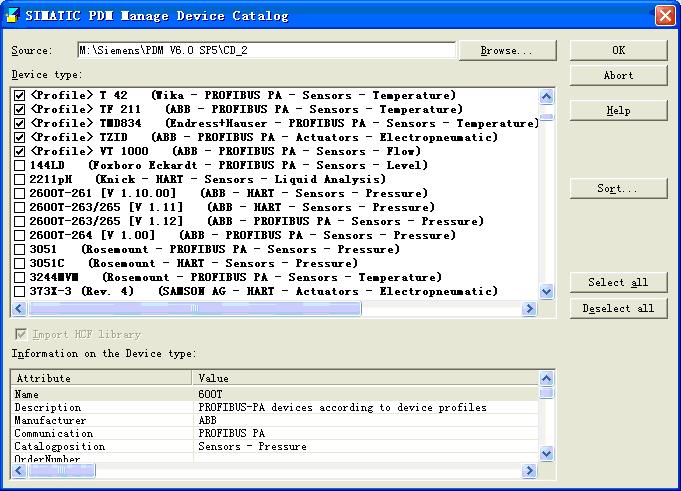The image size is (681, 491).
Task: Click device list horizontal scrollbar thumb
Action: [x=194, y=308]
